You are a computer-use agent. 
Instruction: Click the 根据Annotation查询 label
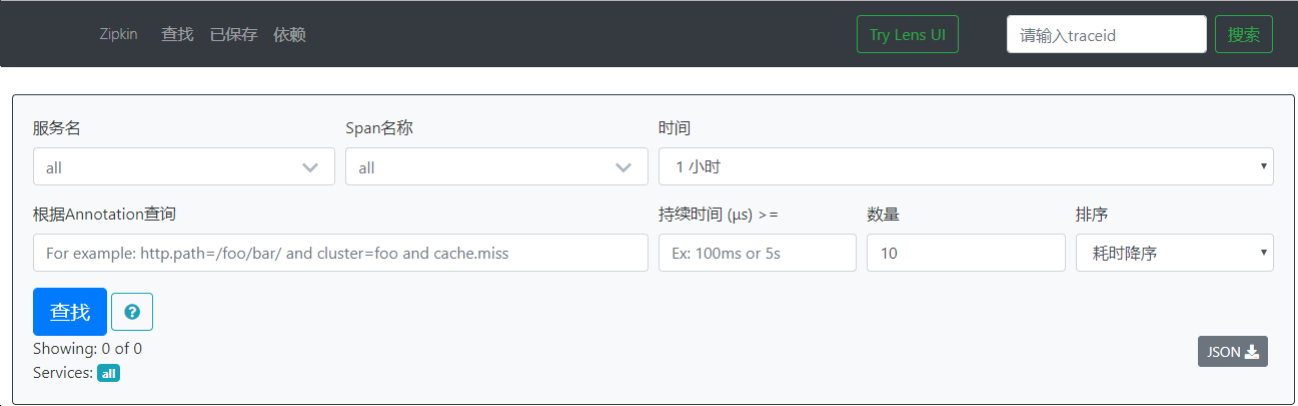(x=110, y=214)
